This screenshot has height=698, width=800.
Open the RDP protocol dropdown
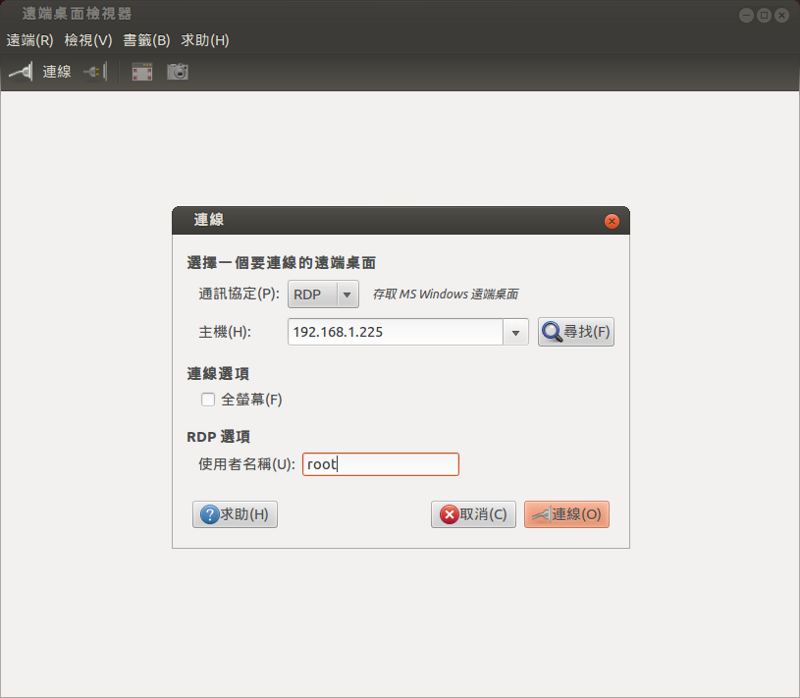[x=323, y=294]
